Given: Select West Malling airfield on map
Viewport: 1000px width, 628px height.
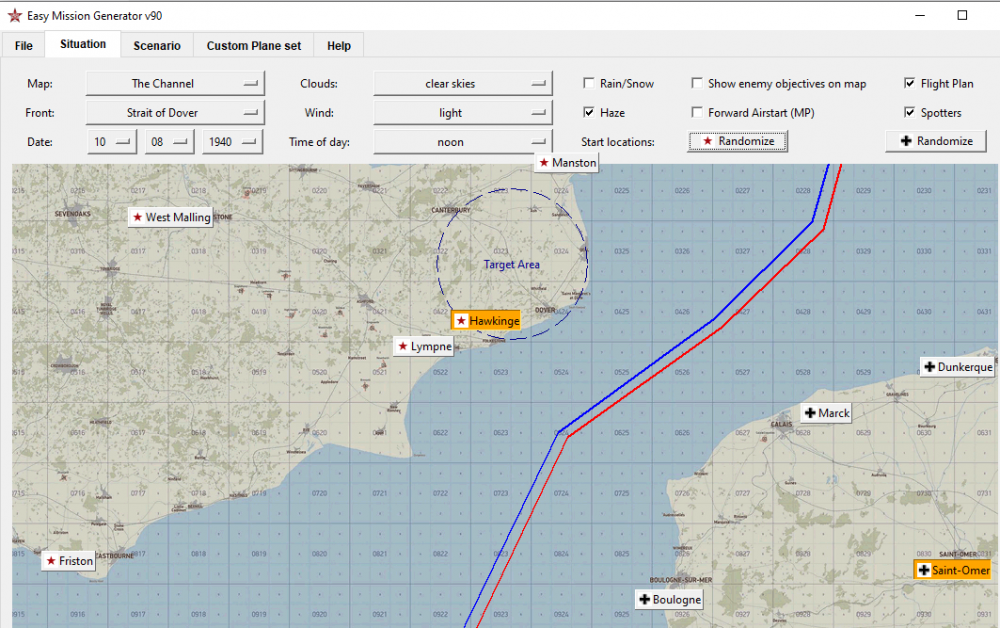Looking at the screenshot, I should click(x=171, y=217).
